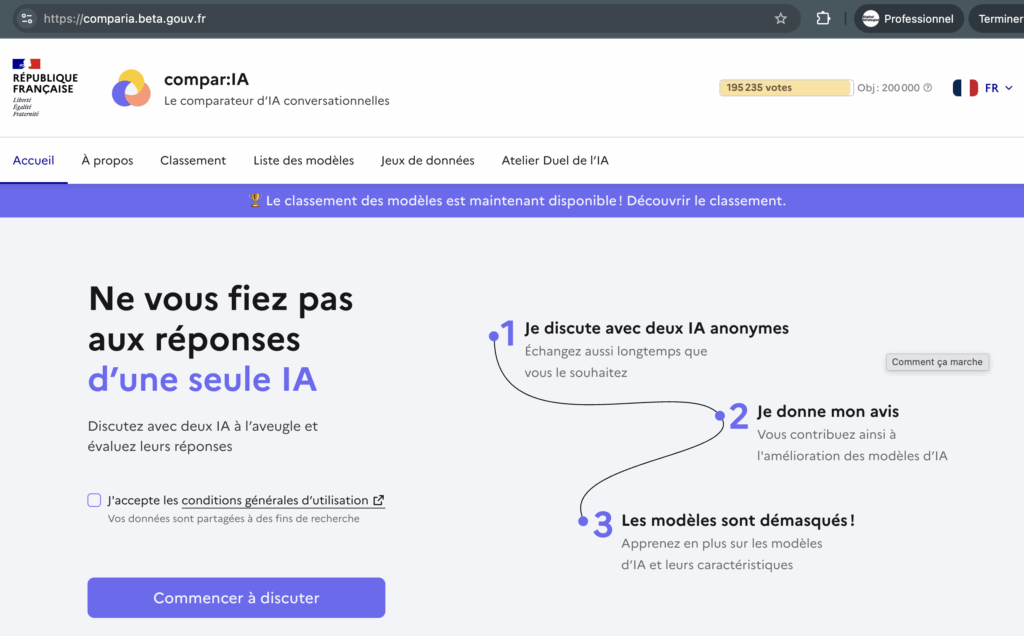This screenshot has width=1024, height=636.
Task: Click the 195 235 votes progress bar
Action: pyautogui.click(x=785, y=88)
